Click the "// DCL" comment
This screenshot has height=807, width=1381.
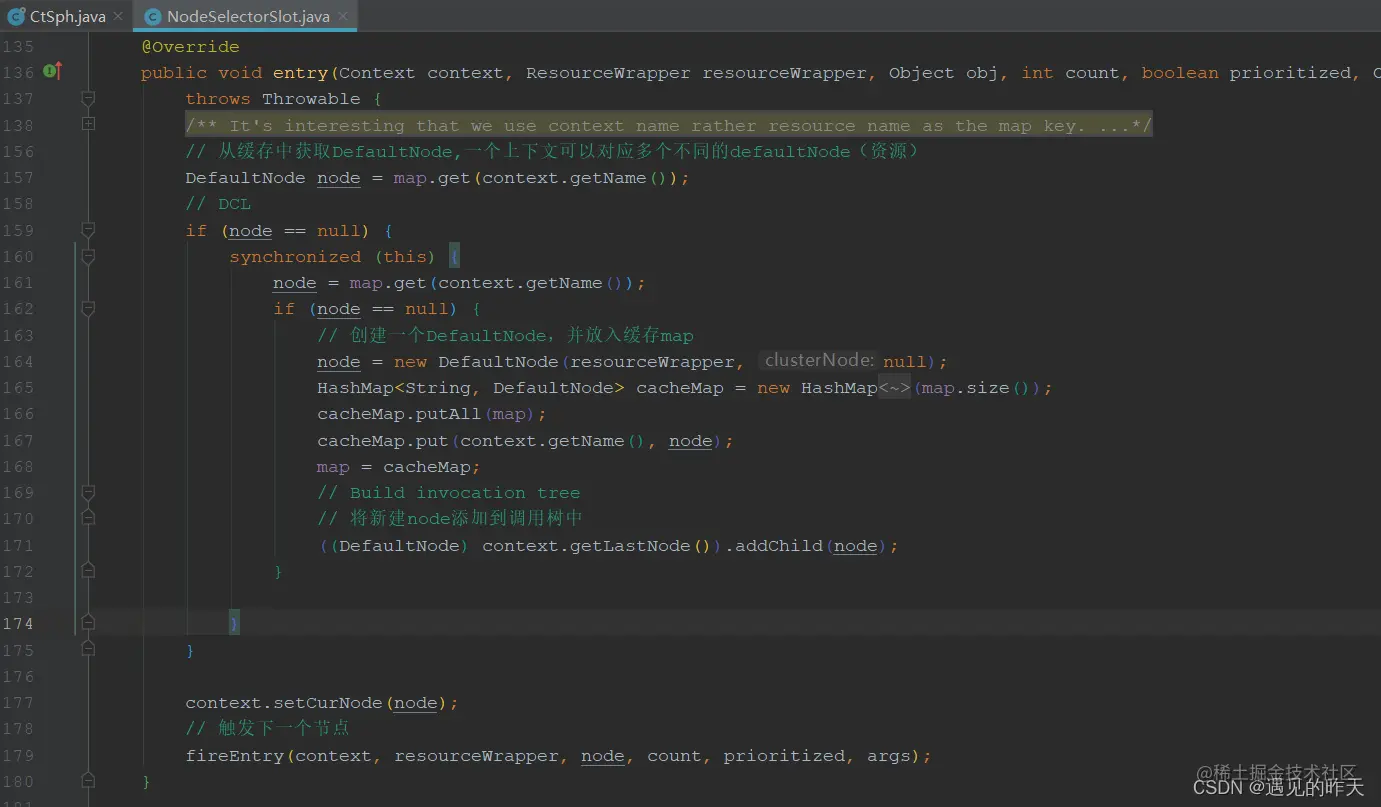(x=218, y=204)
